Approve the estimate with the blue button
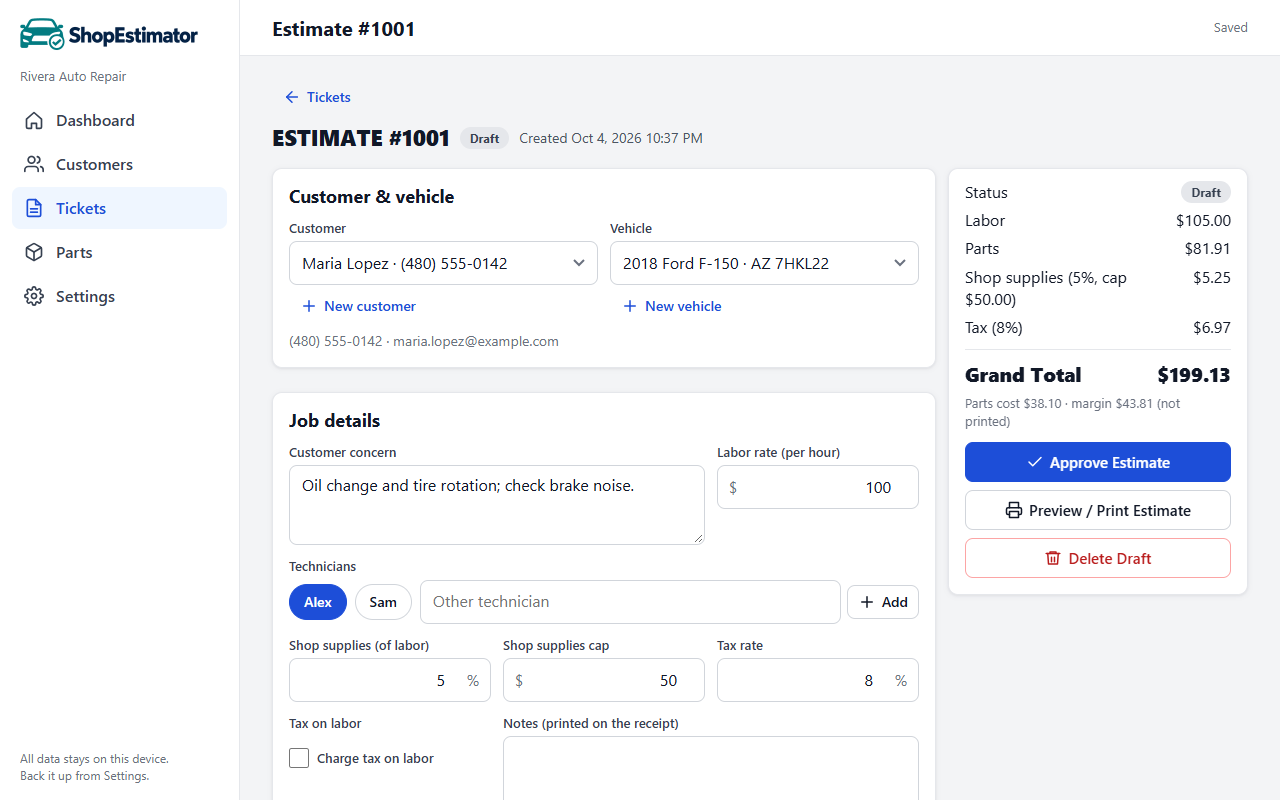This screenshot has height=800, width=1280. point(1098,462)
